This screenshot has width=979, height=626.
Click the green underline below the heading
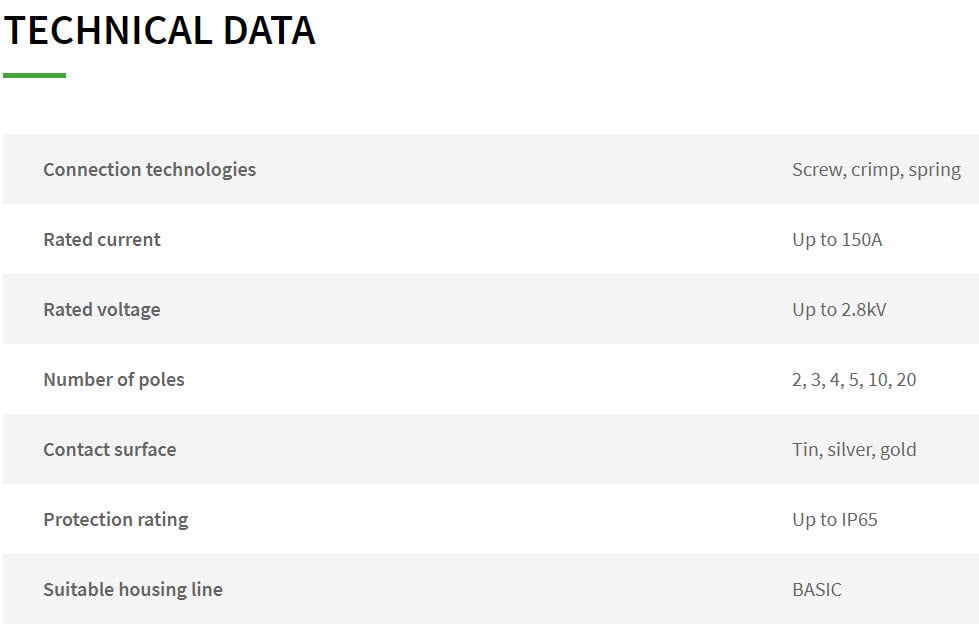point(34,75)
